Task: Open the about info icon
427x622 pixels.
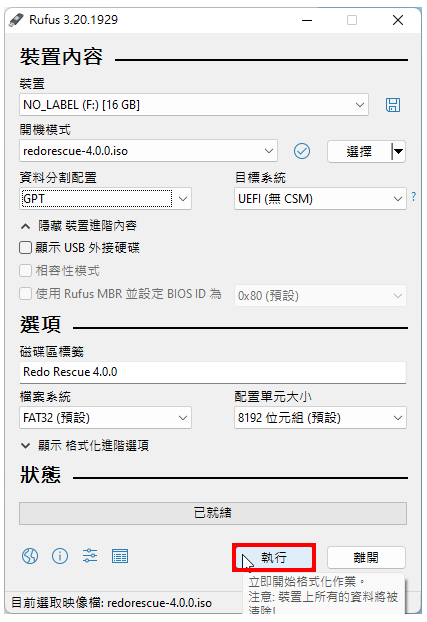Action: [x=60, y=556]
